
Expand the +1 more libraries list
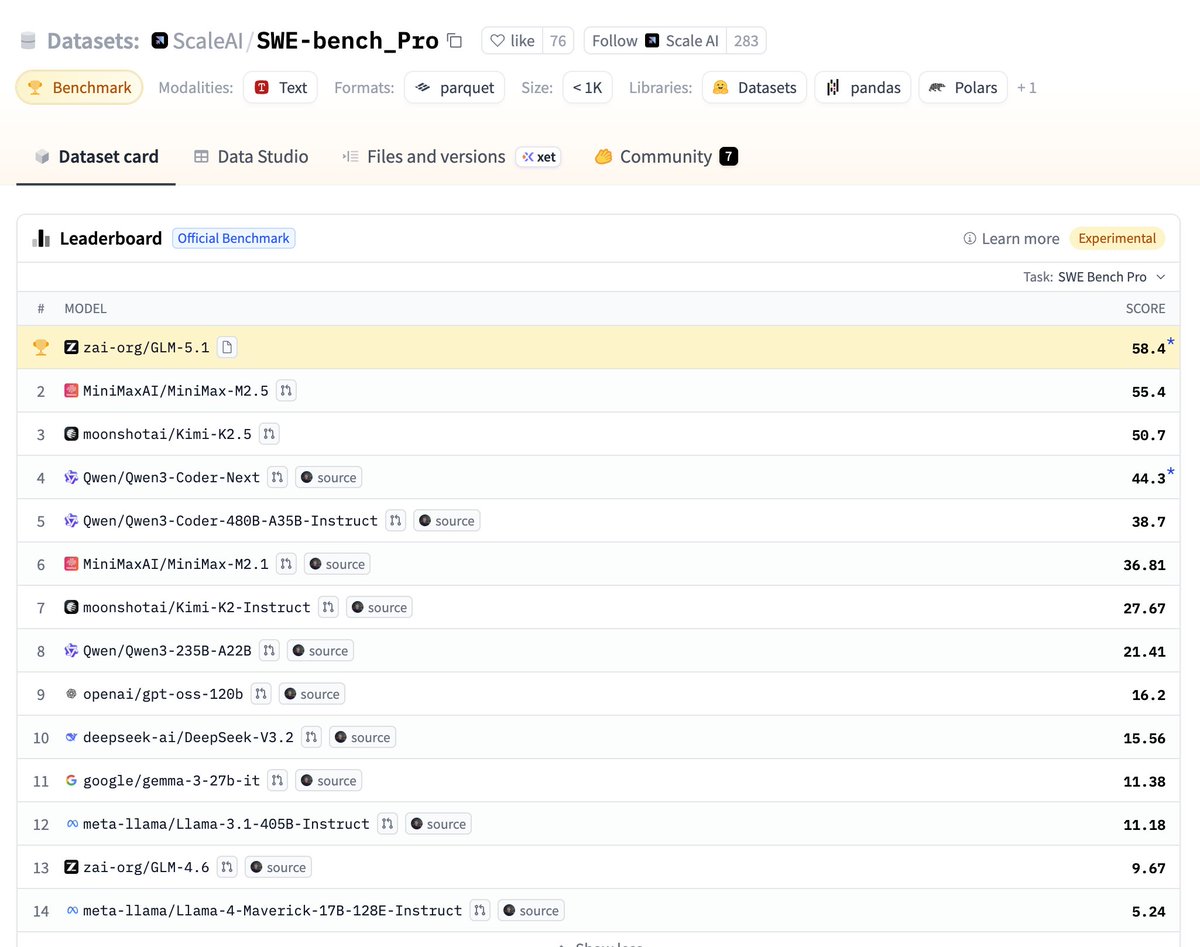1027,88
